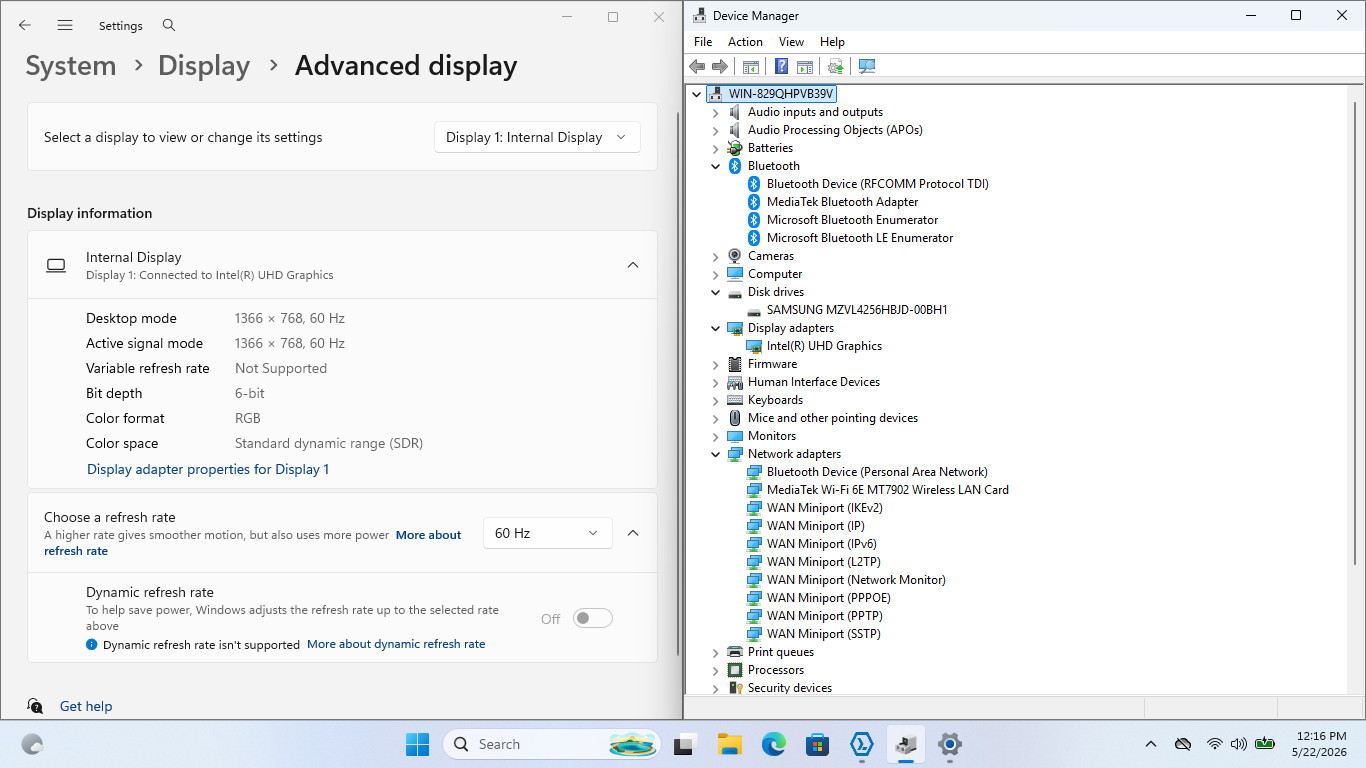Click Task View icon on taskbar
This screenshot has height=768, width=1366.
[685, 744]
